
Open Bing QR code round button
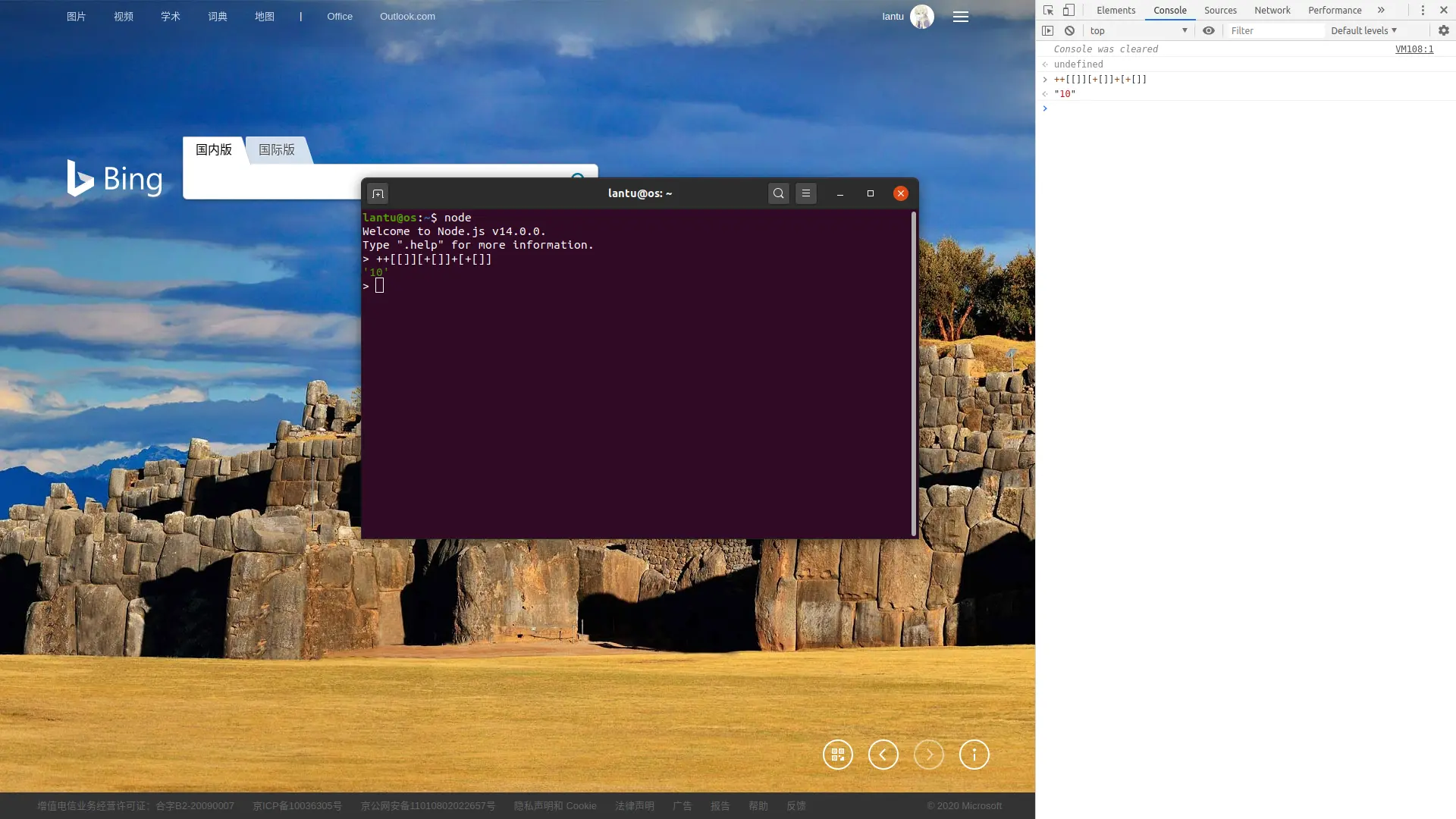tap(837, 755)
